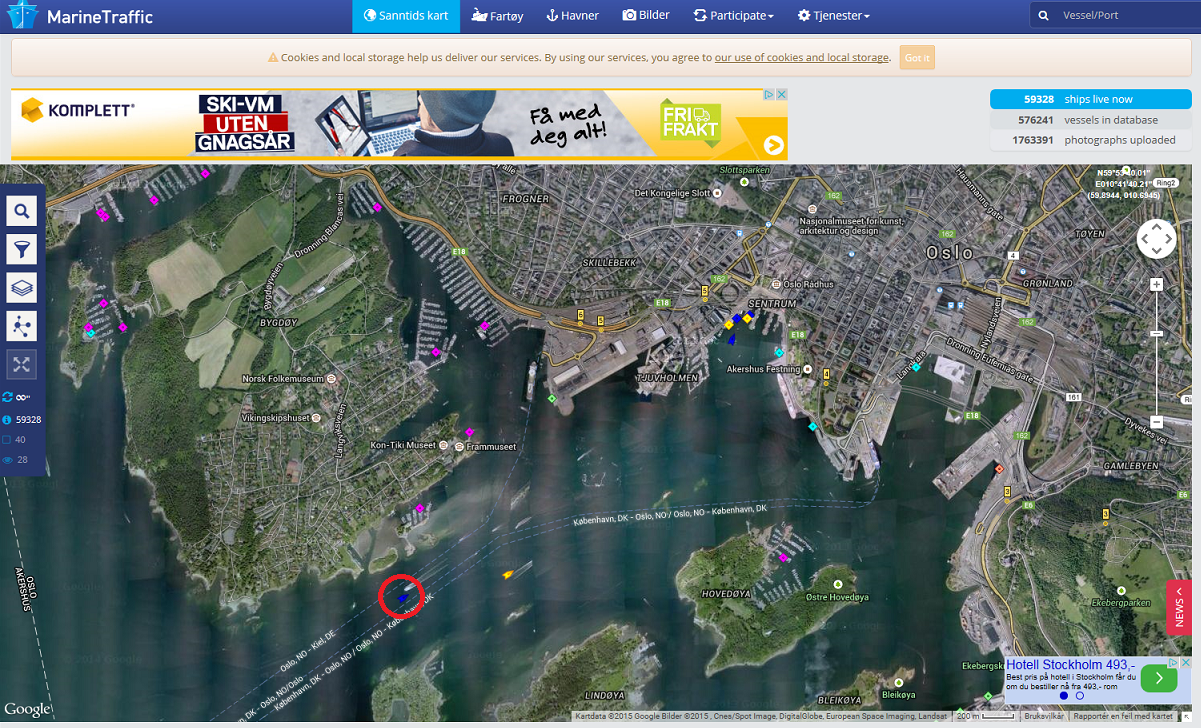Select the blue vessel near Bygdøy tip

[x=402, y=597]
